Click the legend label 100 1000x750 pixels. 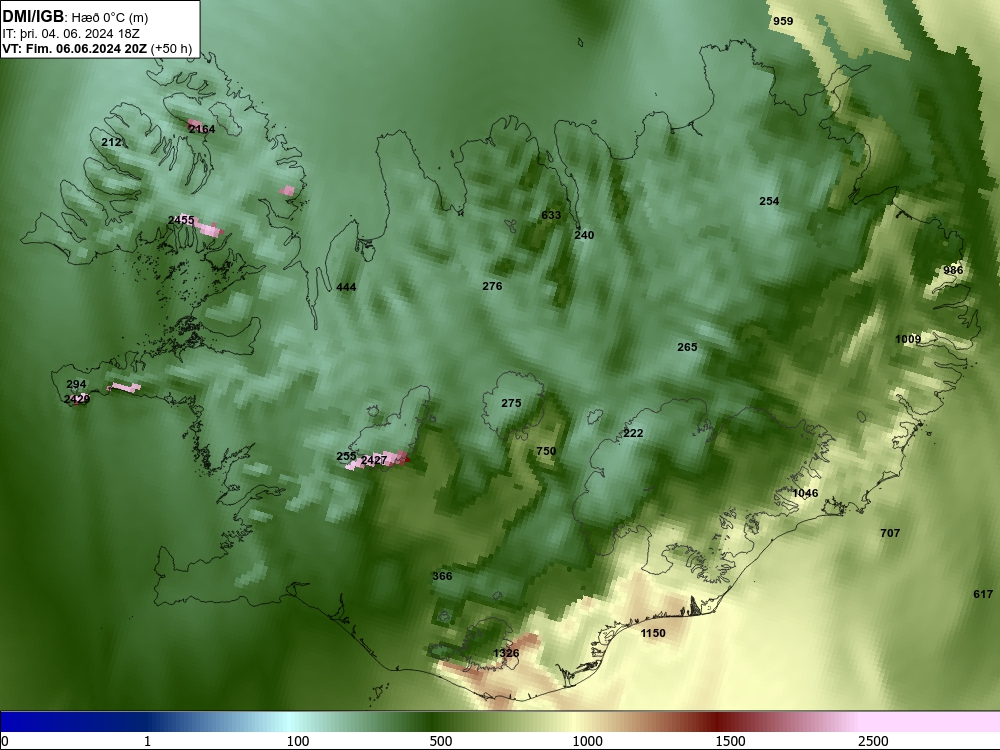pyautogui.click(x=298, y=741)
